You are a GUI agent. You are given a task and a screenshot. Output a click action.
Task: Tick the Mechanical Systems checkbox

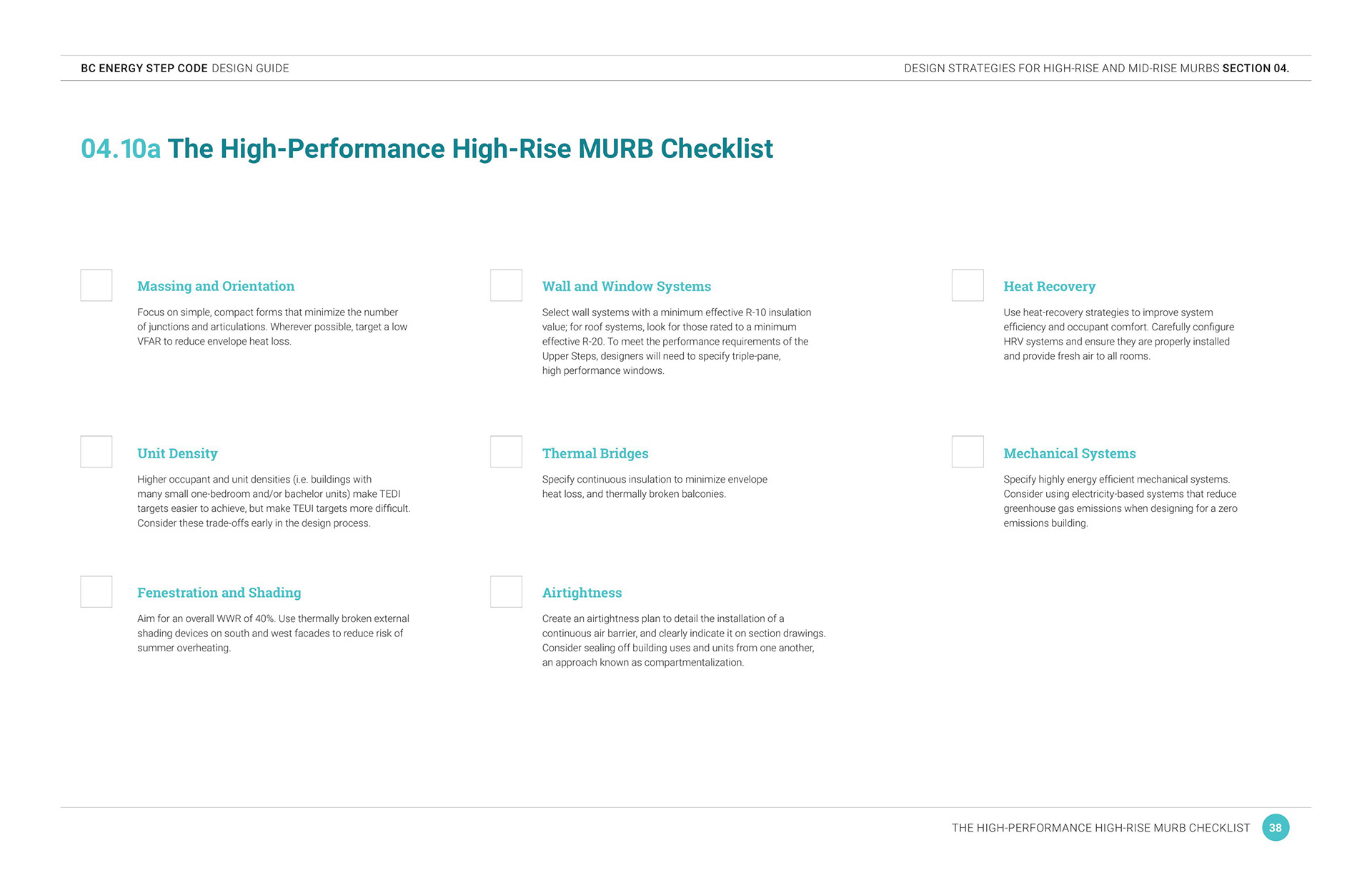click(x=968, y=452)
